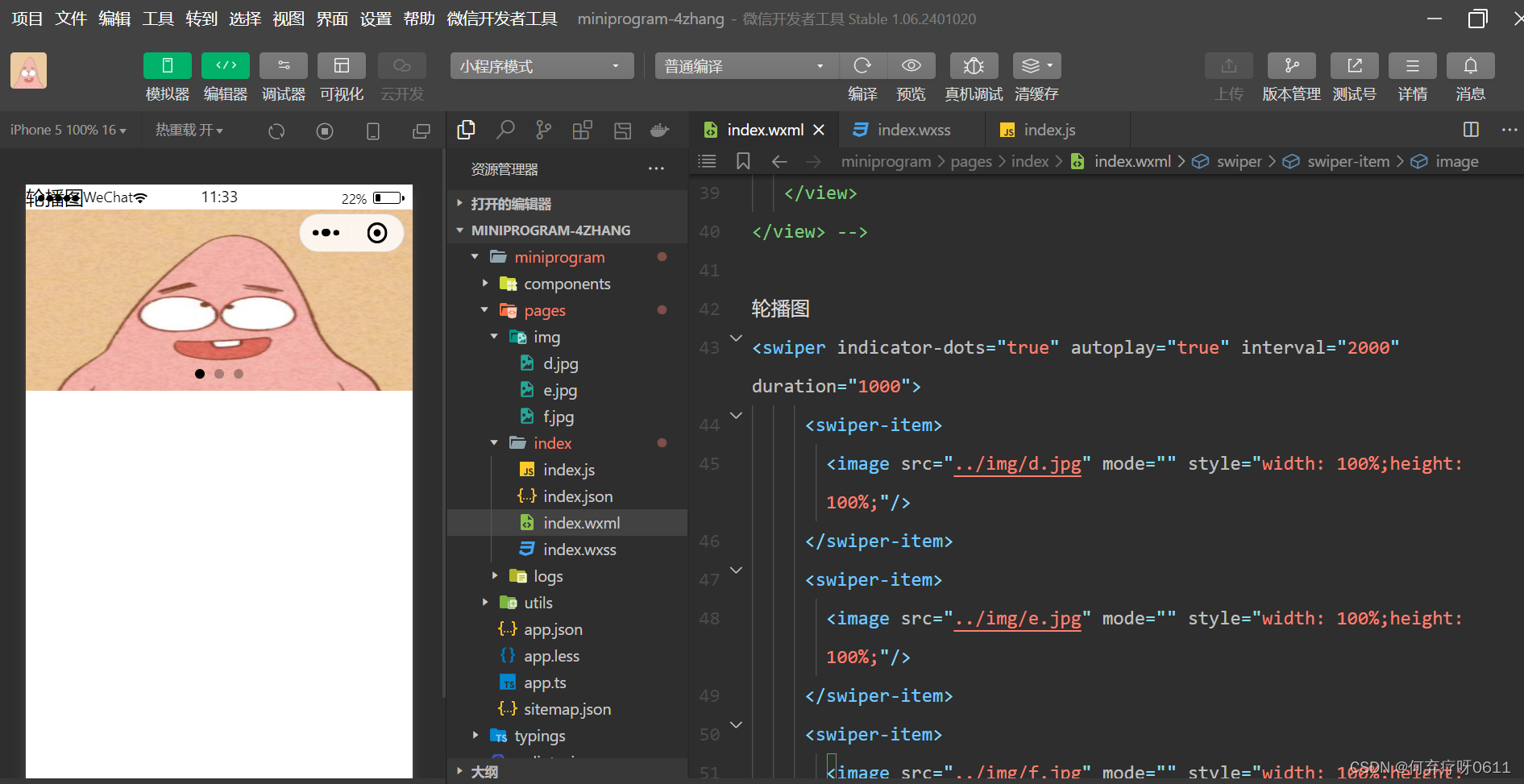Image resolution: width=1524 pixels, height=784 pixels.
Task: Open the search icon in sidebar
Action: 505,130
